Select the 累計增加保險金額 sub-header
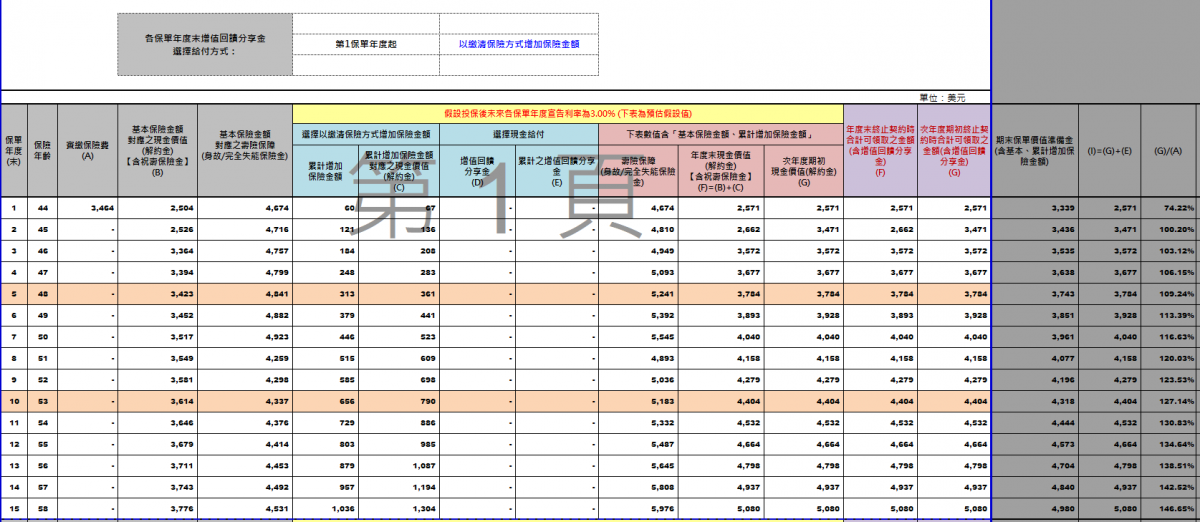The width and height of the screenshot is (1200, 522). [326, 170]
